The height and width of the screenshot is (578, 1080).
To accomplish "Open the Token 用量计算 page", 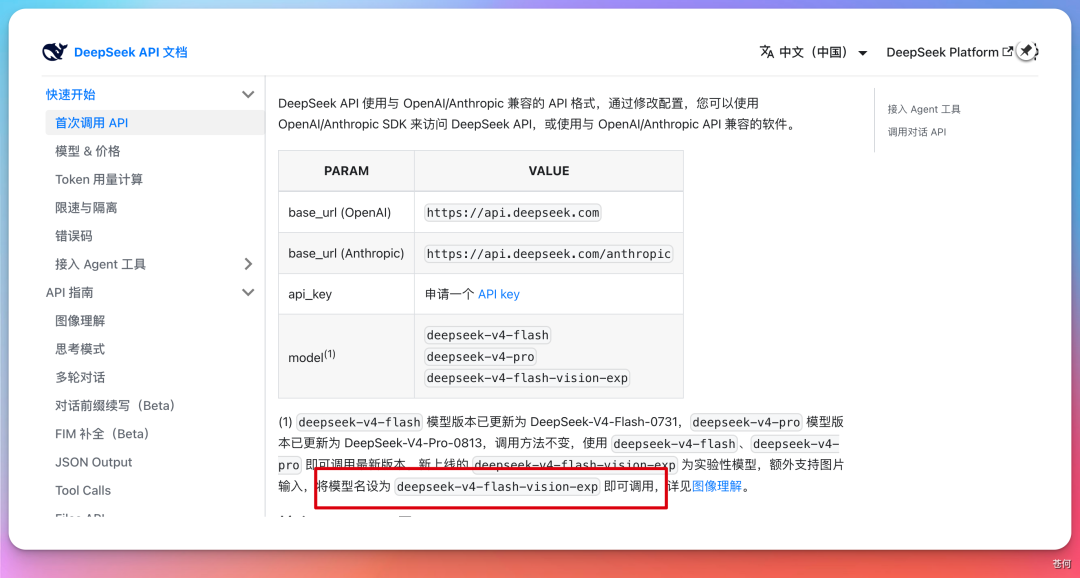I will click(99, 179).
